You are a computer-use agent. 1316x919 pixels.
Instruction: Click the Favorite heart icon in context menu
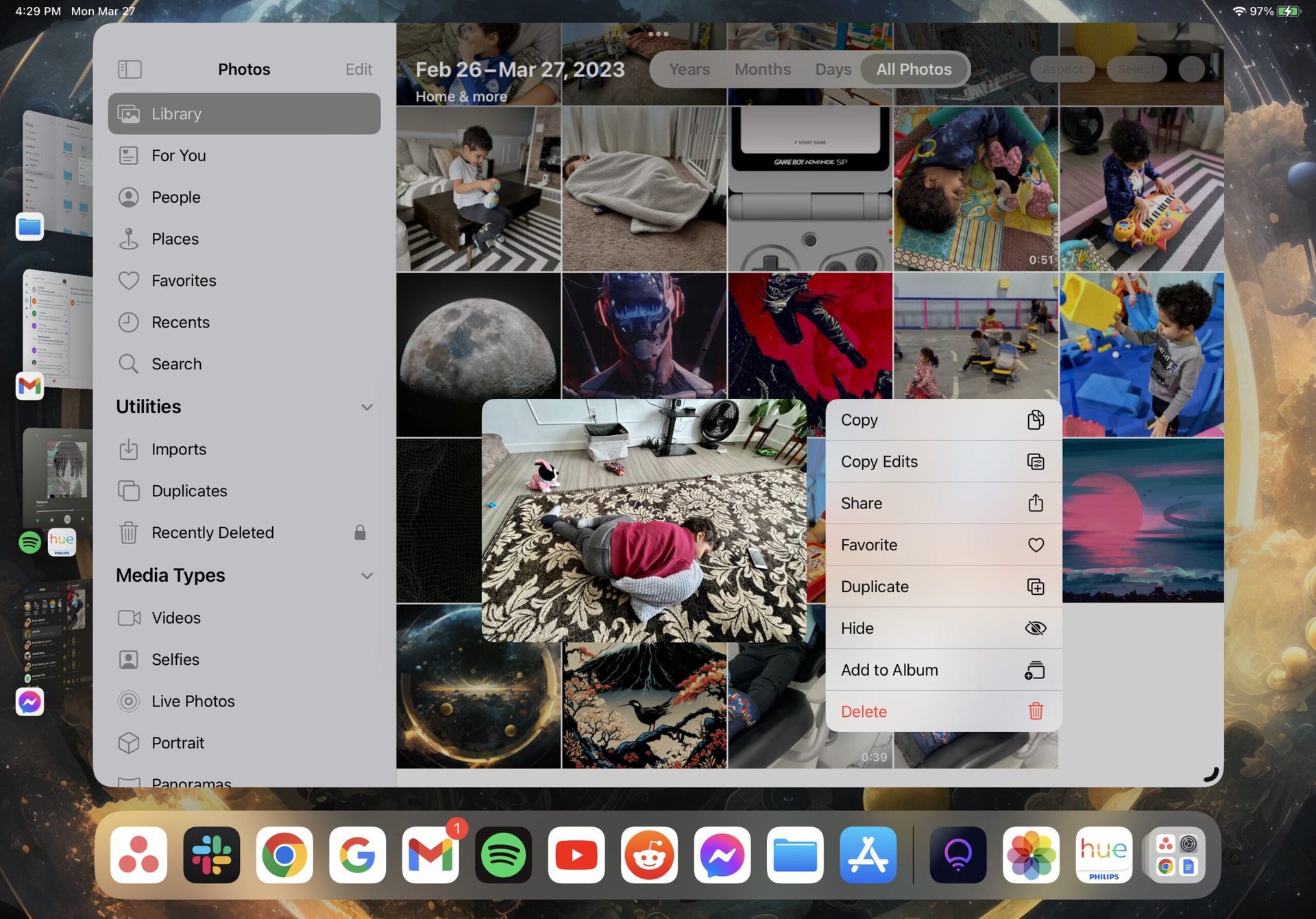click(1035, 544)
